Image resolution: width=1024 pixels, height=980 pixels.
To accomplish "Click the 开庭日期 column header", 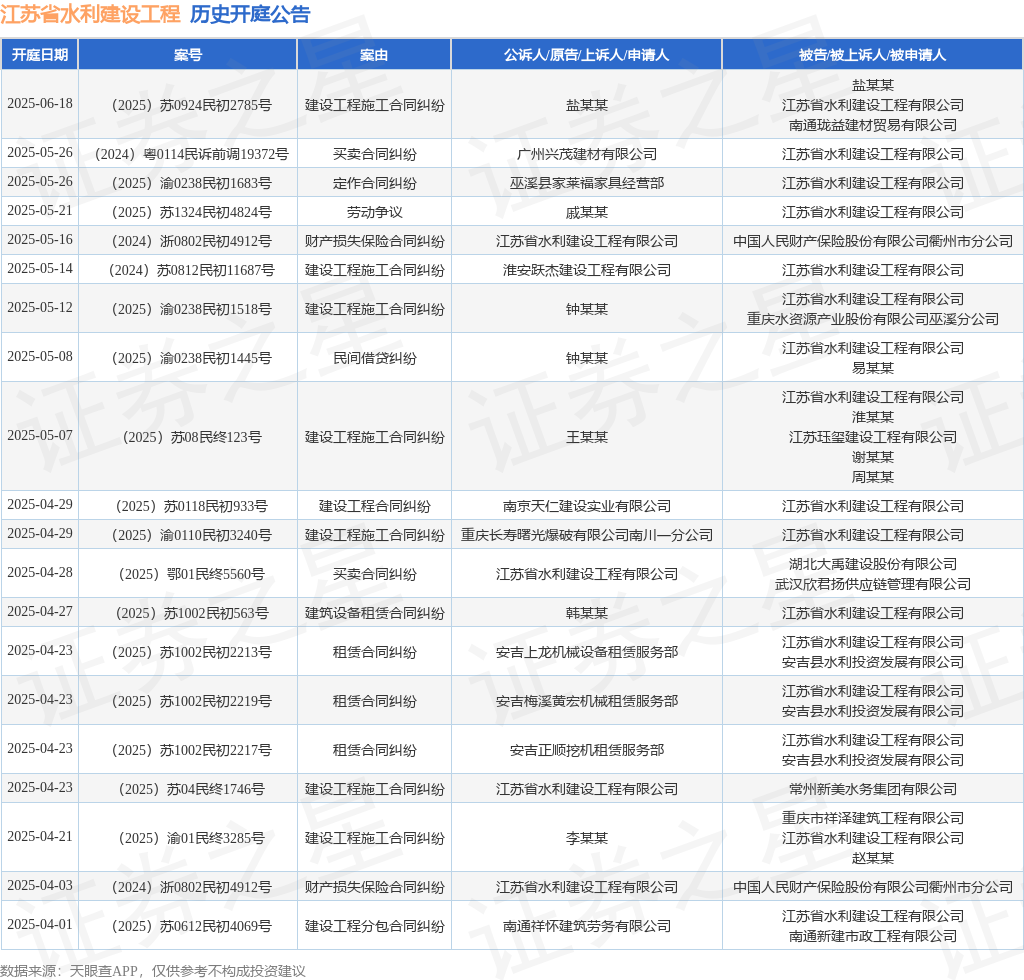I will (40, 55).
